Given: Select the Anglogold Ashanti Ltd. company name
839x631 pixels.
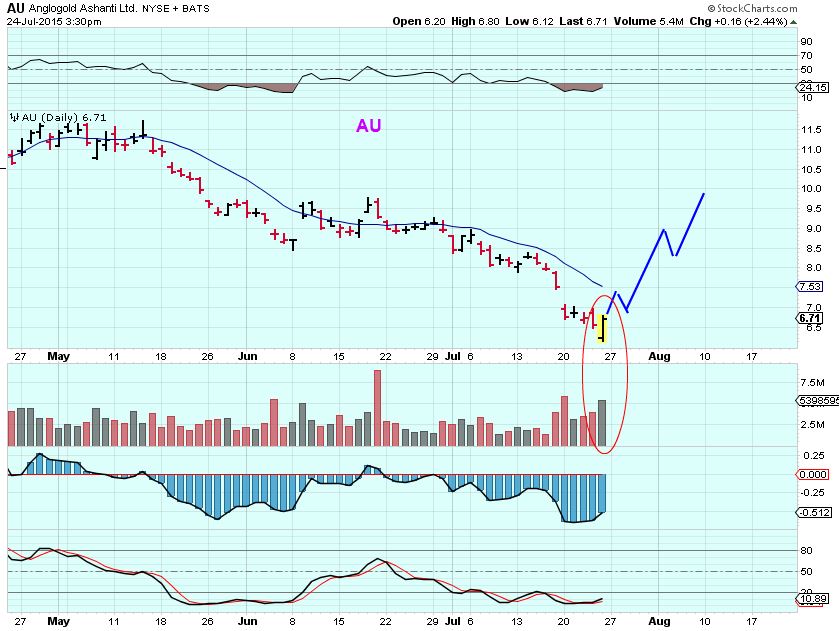Looking at the screenshot, I should pos(83,9).
